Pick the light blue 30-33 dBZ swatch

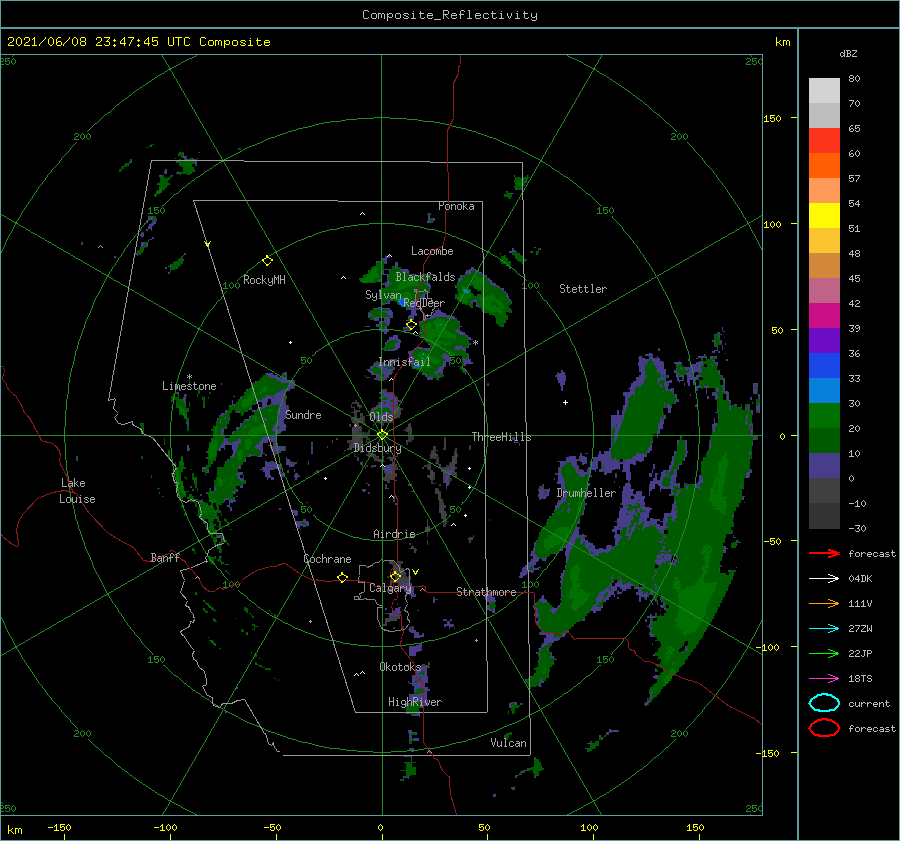click(824, 391)
